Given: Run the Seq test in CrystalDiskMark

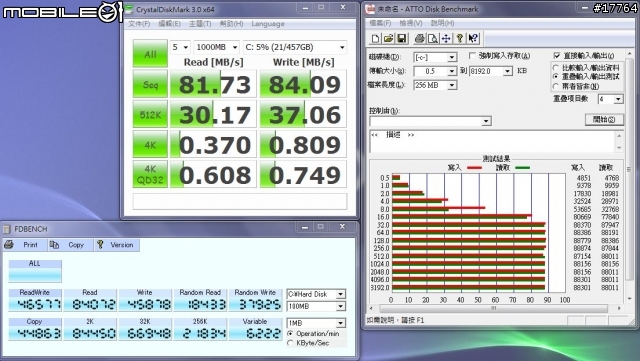Looking at the screenshot, I should point(150,84).
